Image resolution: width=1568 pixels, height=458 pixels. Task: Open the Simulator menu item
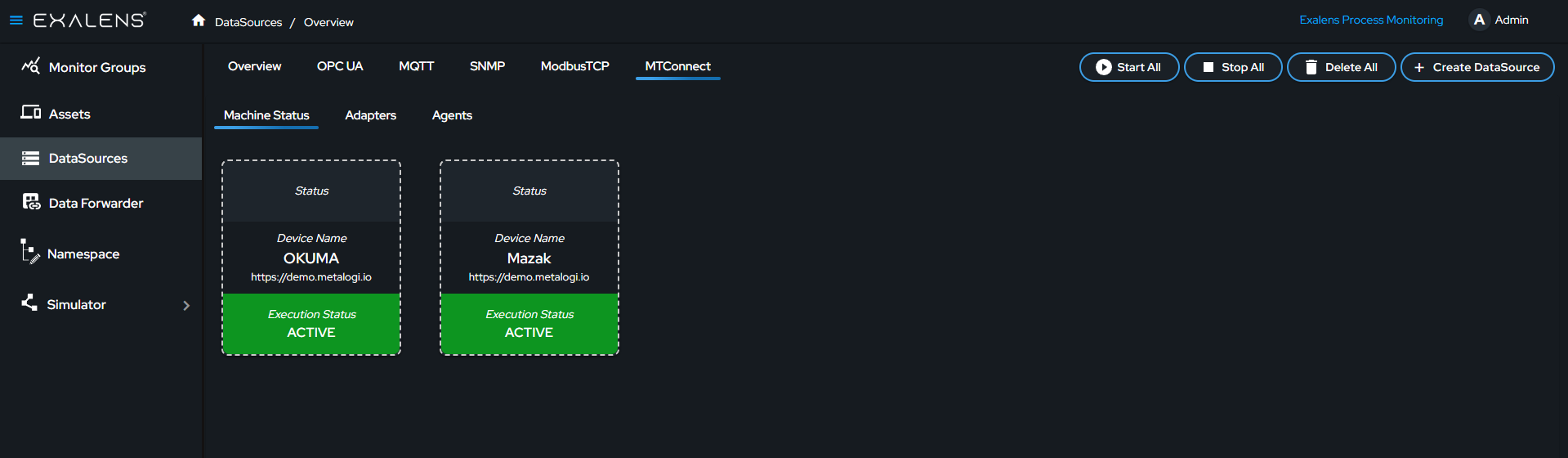pos(77,304)
